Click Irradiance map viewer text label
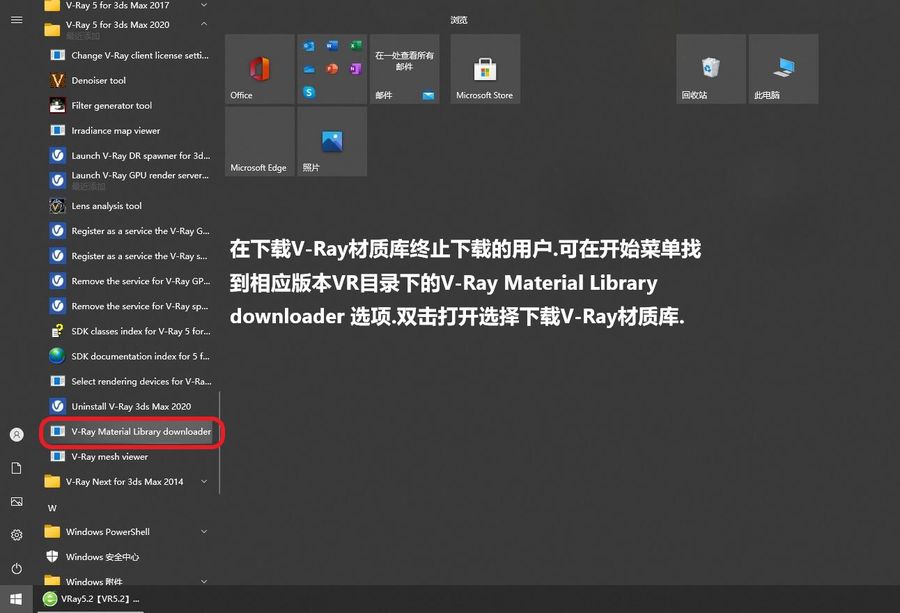The width and height of the screenshot is (900, 613). (x=116, y=131)
